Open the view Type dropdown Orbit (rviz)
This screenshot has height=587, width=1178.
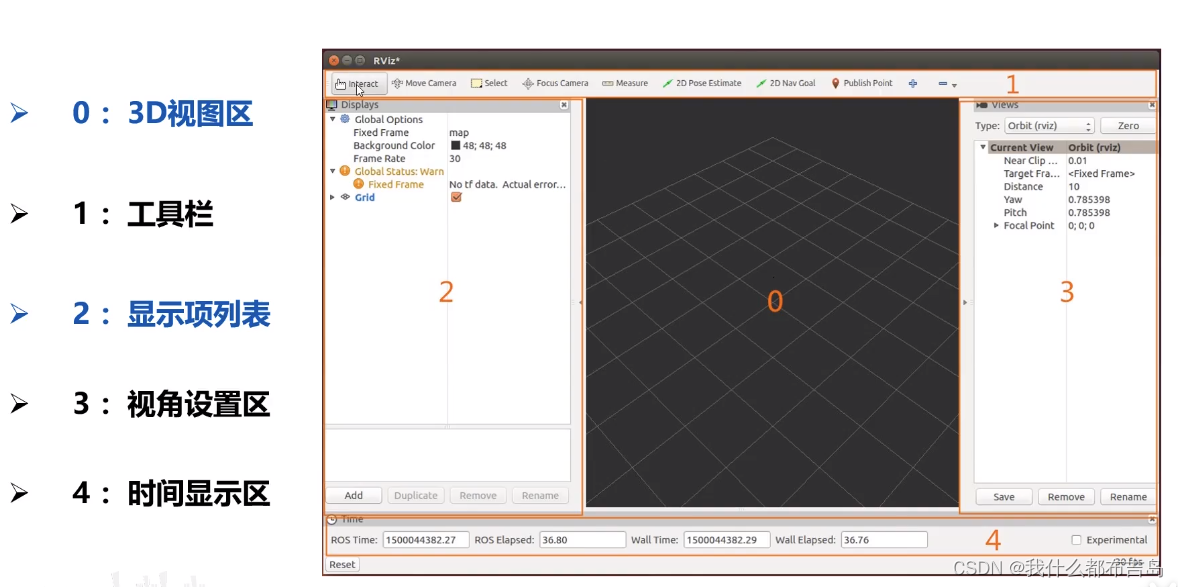1050,126
